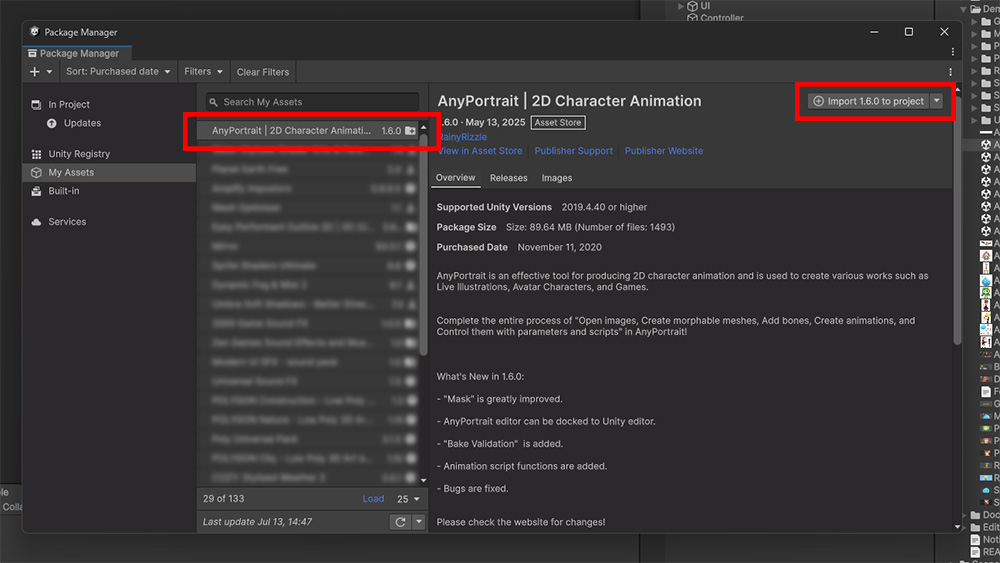
Task: Click Import 1.6.0 to project button
Action: (869, 101)
